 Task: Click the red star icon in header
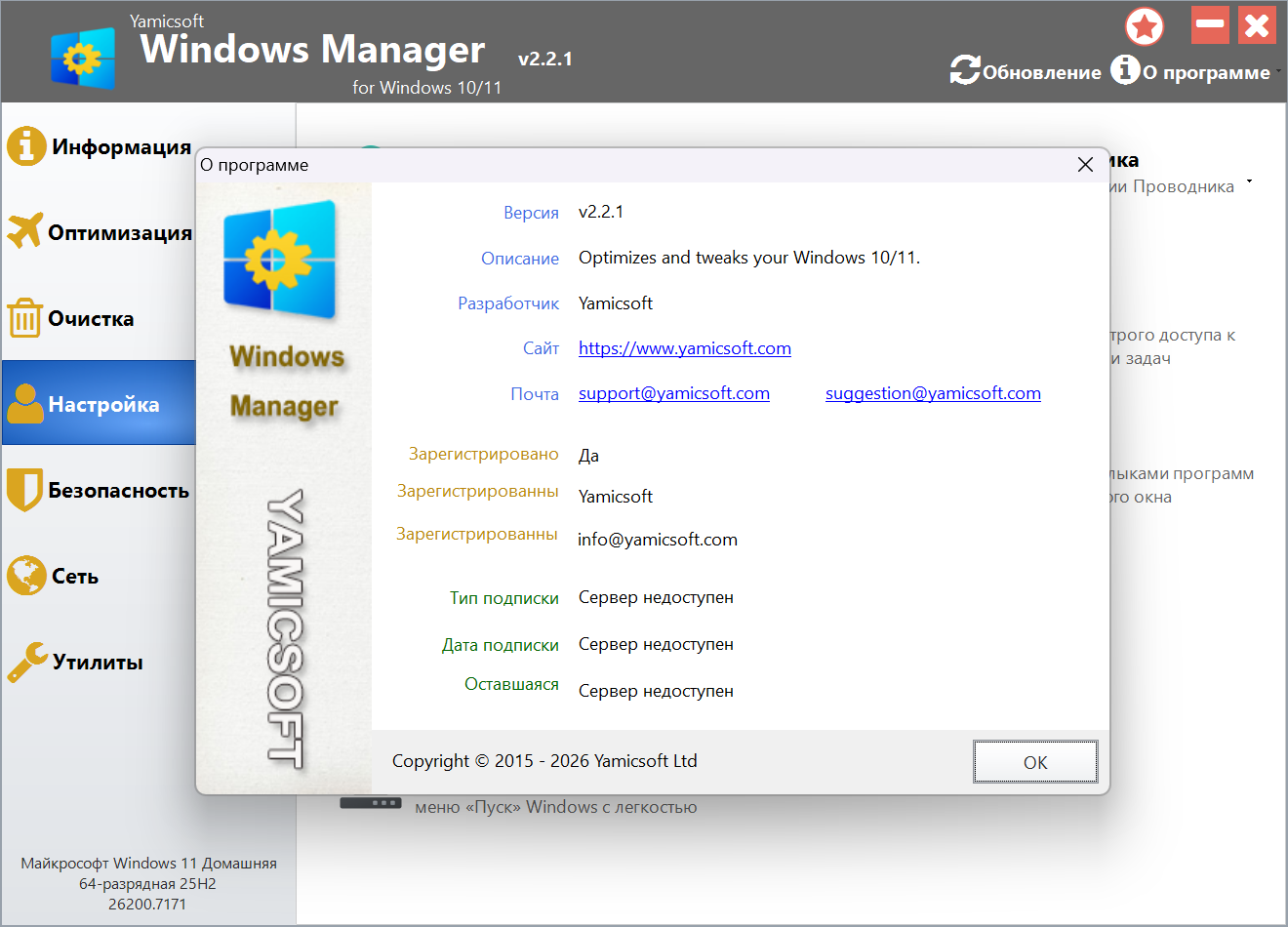pos(1145,26)
